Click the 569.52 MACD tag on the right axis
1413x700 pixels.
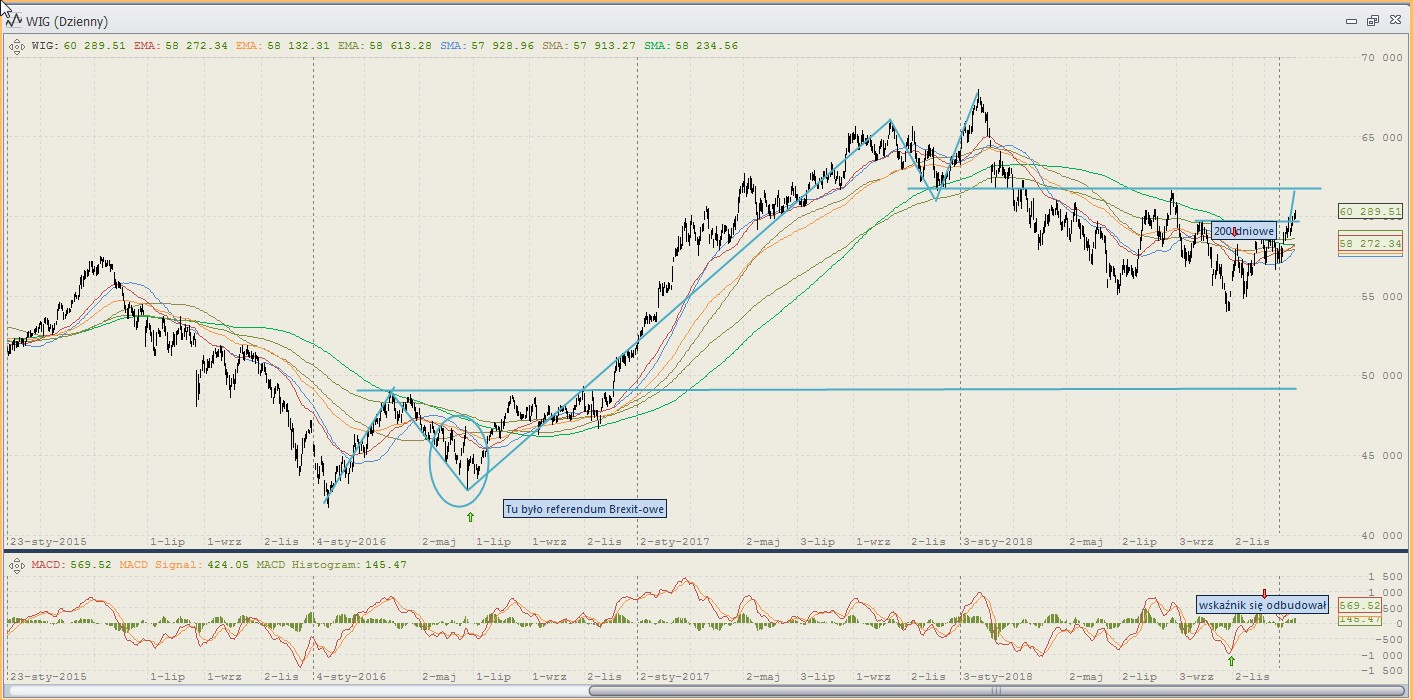point(1359,606)
